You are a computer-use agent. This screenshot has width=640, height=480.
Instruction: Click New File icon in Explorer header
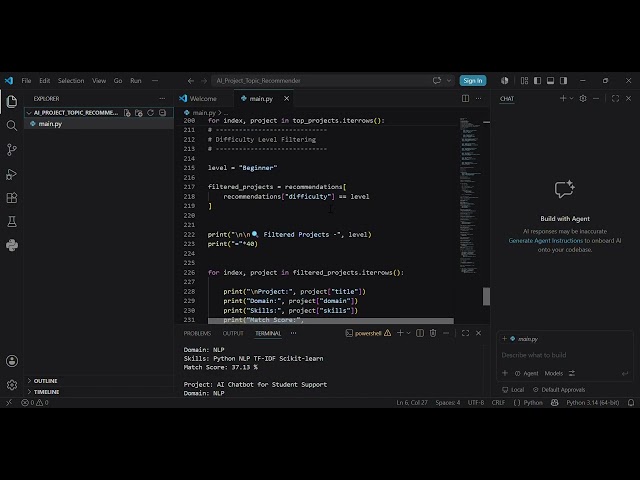127,113
